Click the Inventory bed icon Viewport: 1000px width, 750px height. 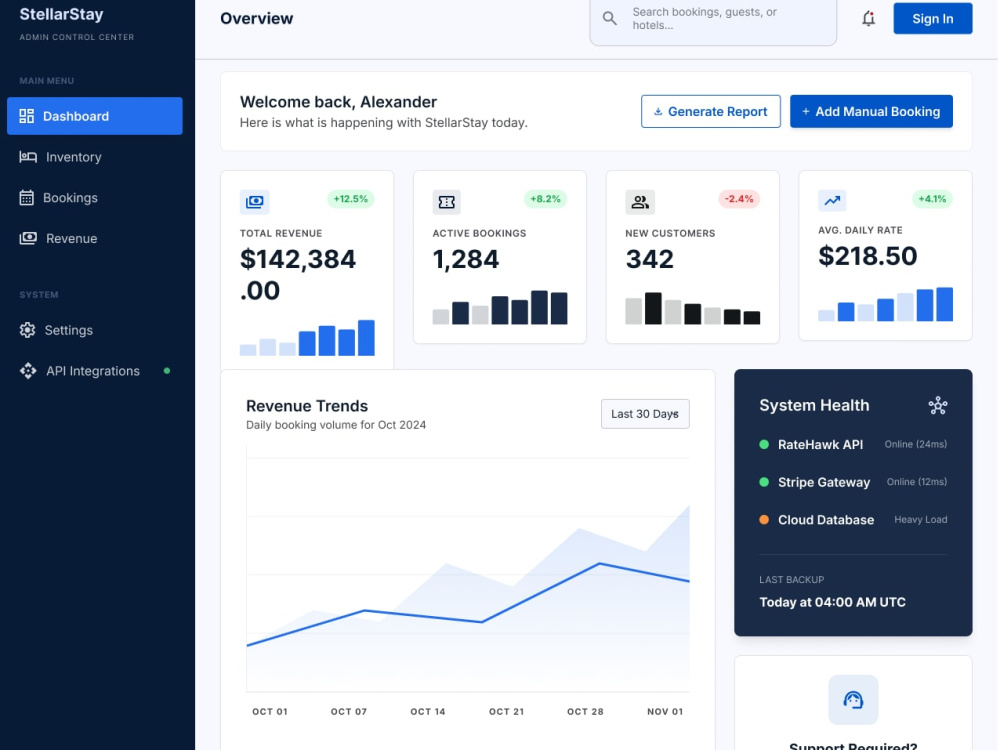pyautogui.click(x=27, y=157)
